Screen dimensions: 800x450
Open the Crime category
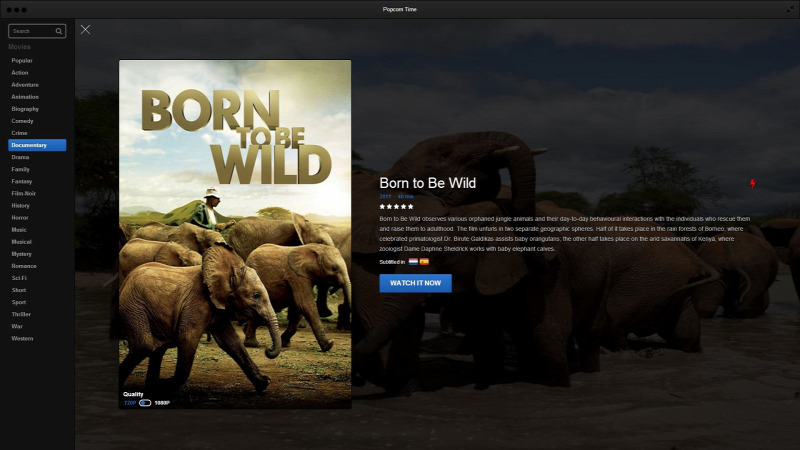point(19,133)
